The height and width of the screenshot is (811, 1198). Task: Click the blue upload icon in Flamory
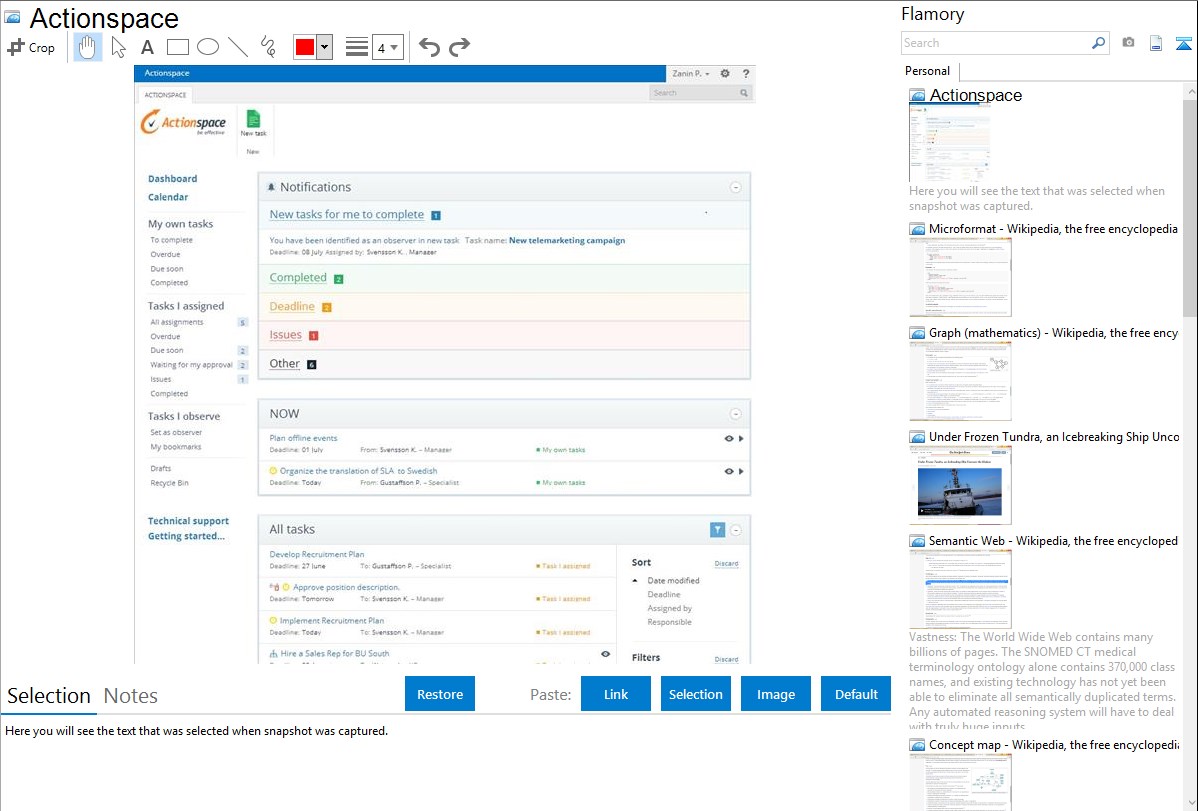1183,44
